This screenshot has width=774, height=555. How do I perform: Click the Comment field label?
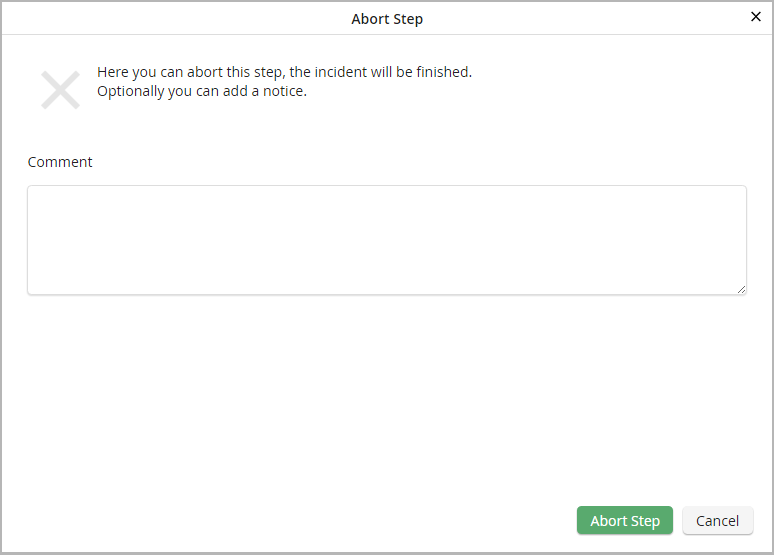coord(60,162)
